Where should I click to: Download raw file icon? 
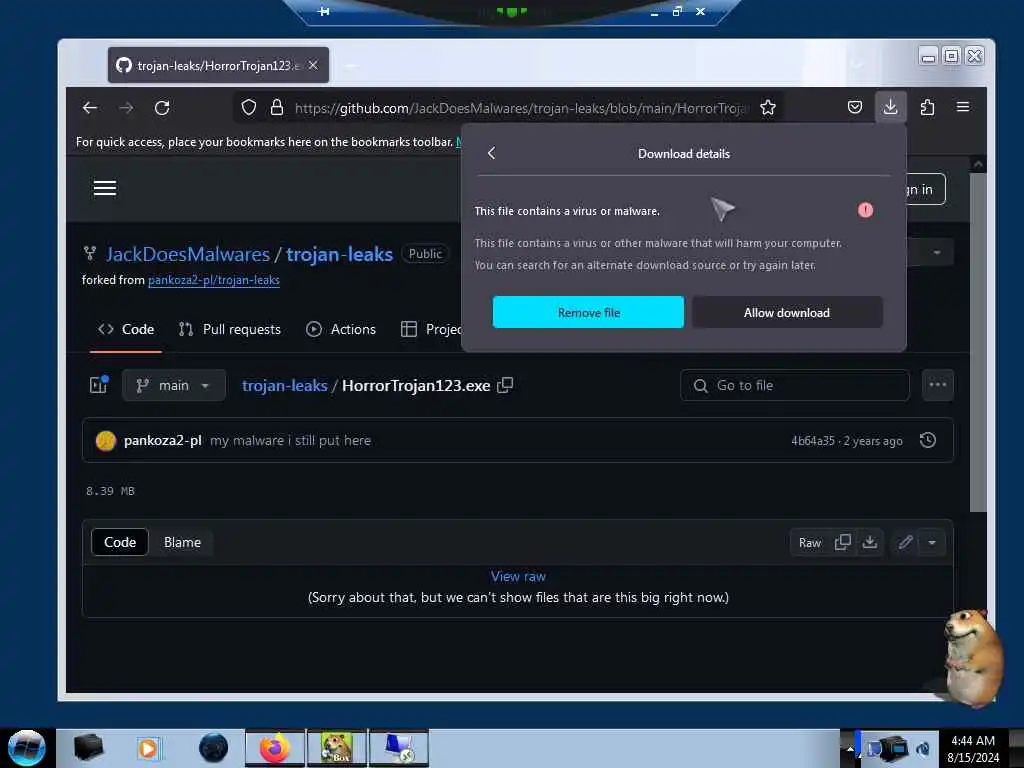(x=870, y=542)
